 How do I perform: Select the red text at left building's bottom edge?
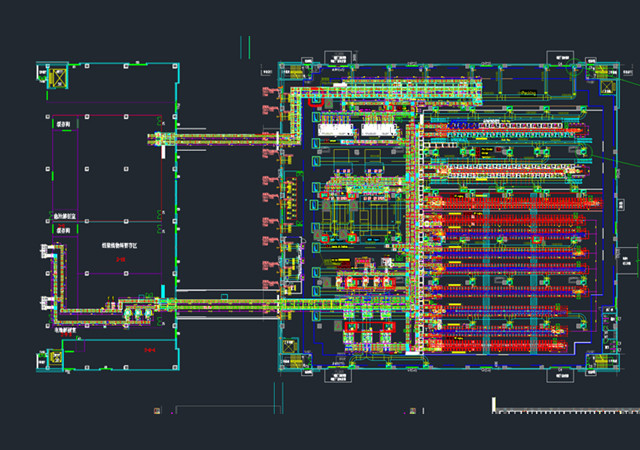(x=151, y=350)
